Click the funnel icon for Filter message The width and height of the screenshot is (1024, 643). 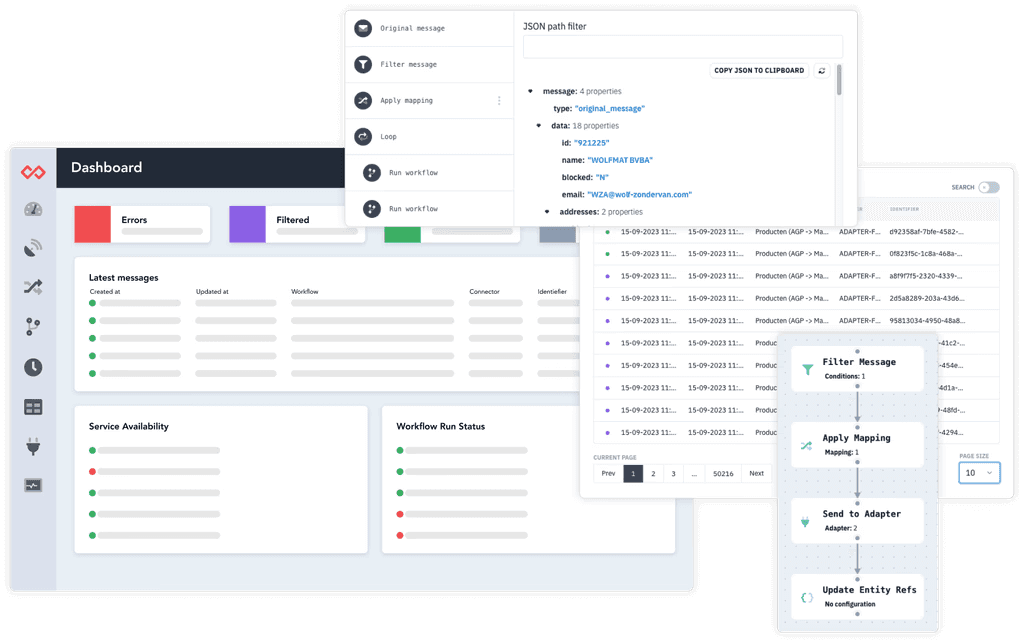363,64
